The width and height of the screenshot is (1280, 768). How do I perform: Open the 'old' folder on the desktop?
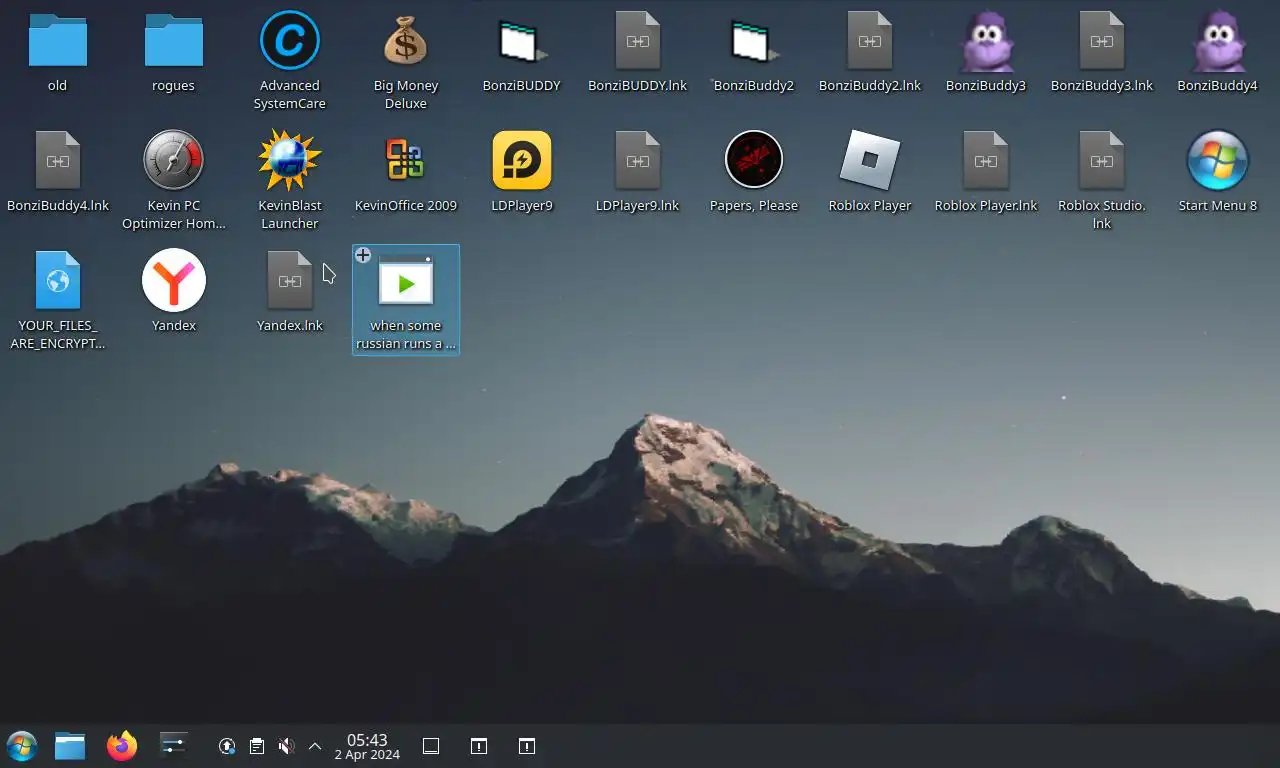pos(57,41)
